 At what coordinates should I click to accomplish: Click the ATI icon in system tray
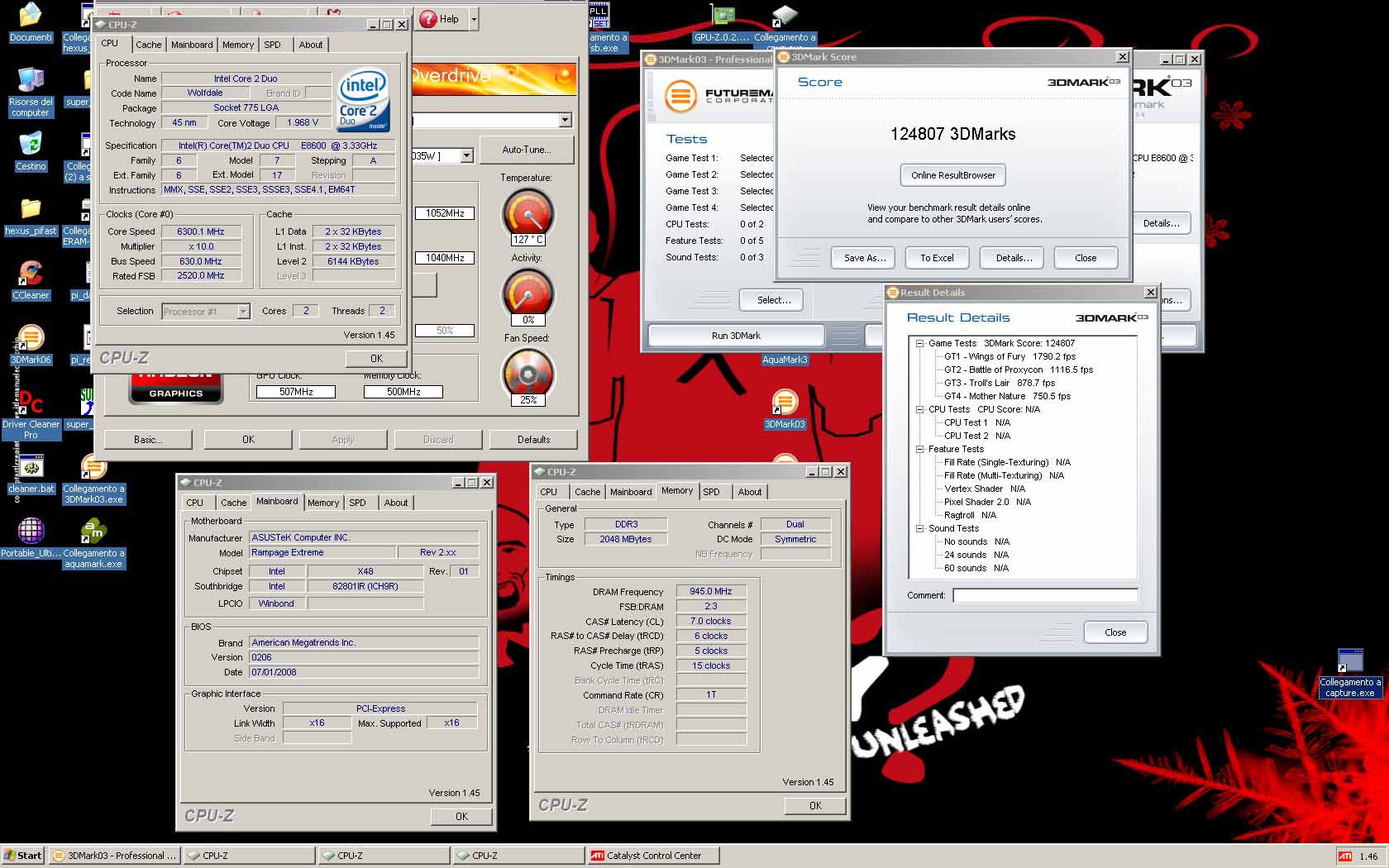pyautogui.click(x=1345, y=856)
